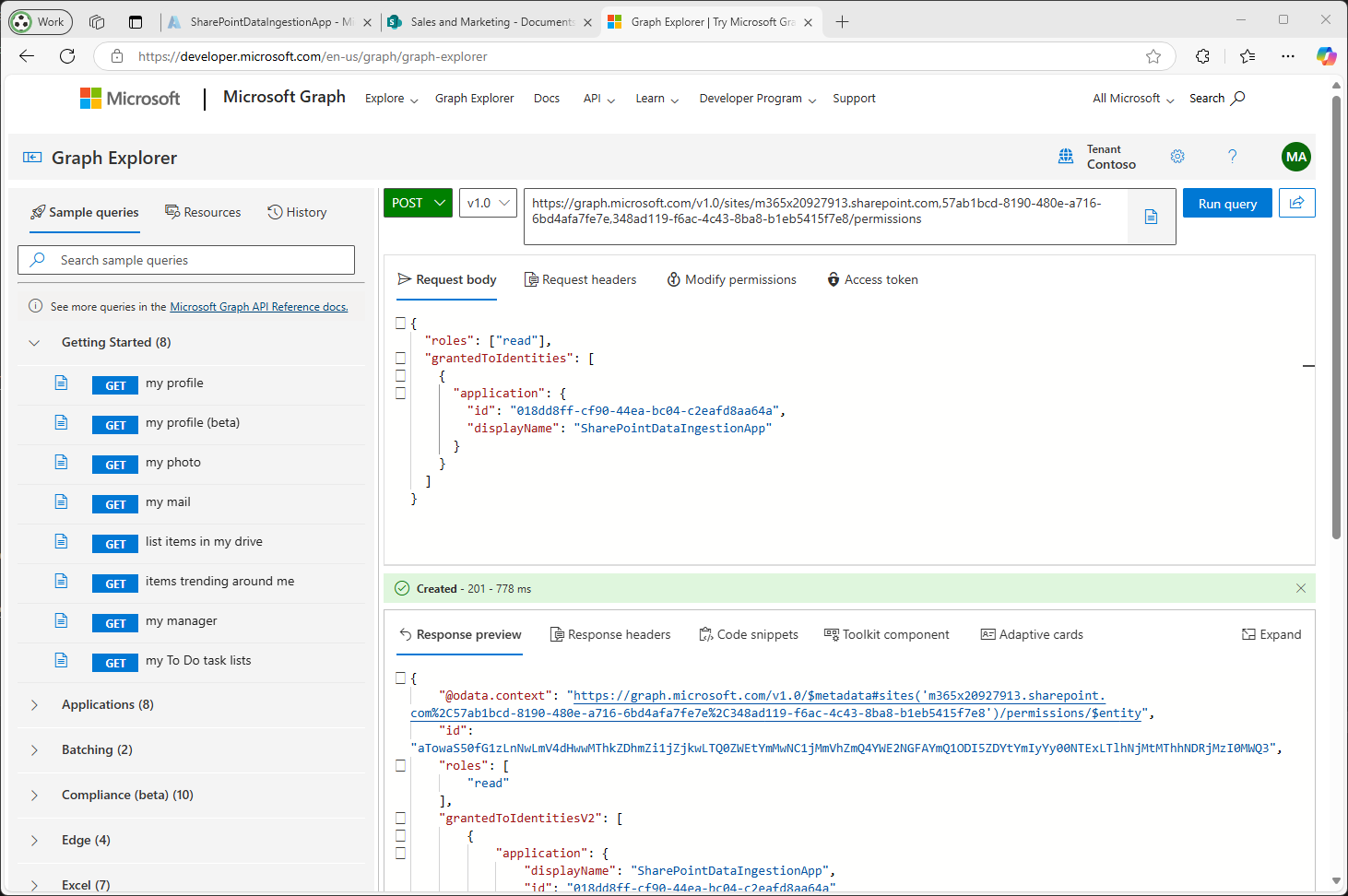Click the Run query button
1348x896 pixels.
point(1227,203)
